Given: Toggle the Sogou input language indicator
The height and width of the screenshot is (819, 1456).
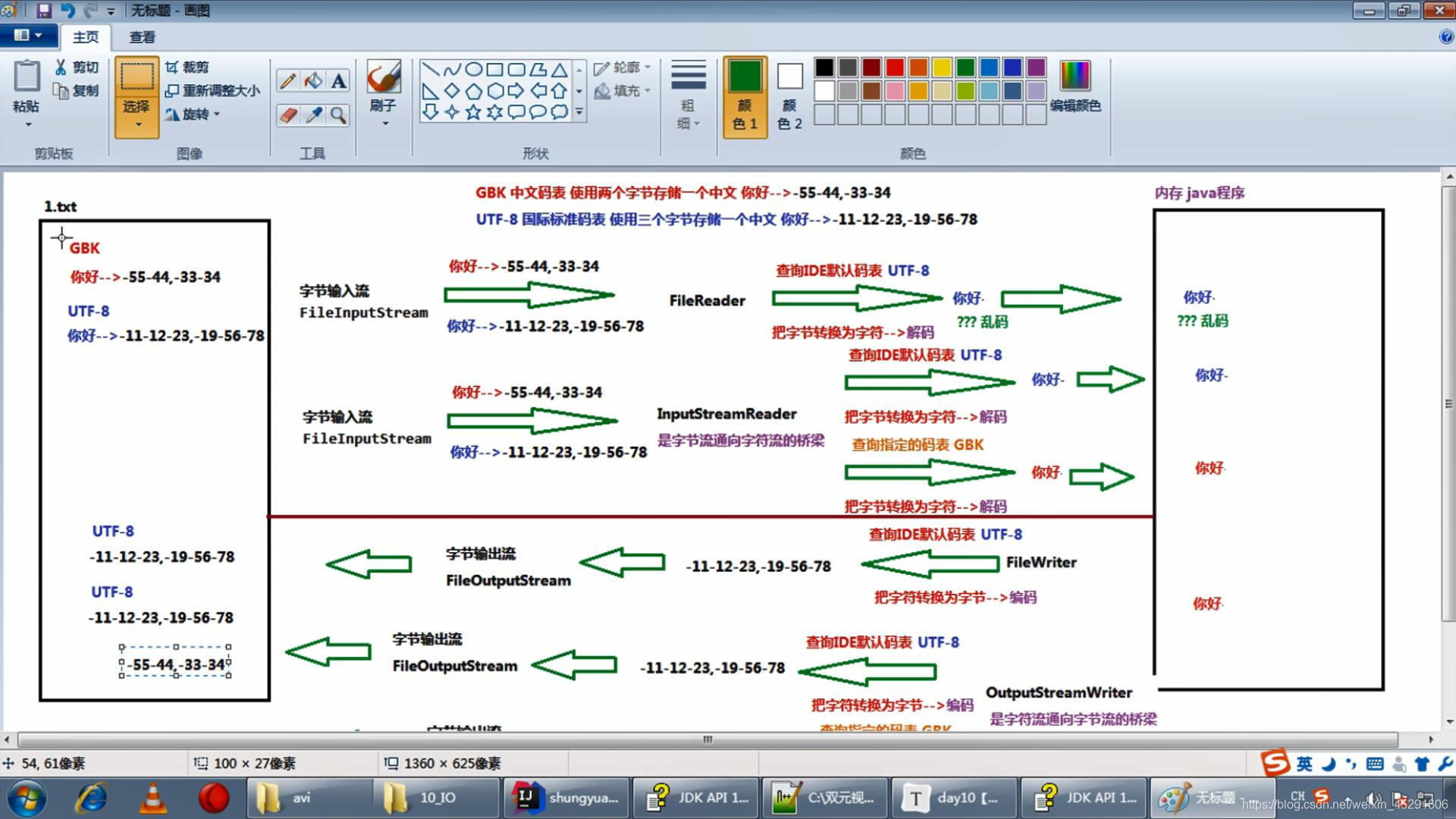Looking at the screenshot, I should [x=1304, y=764].
